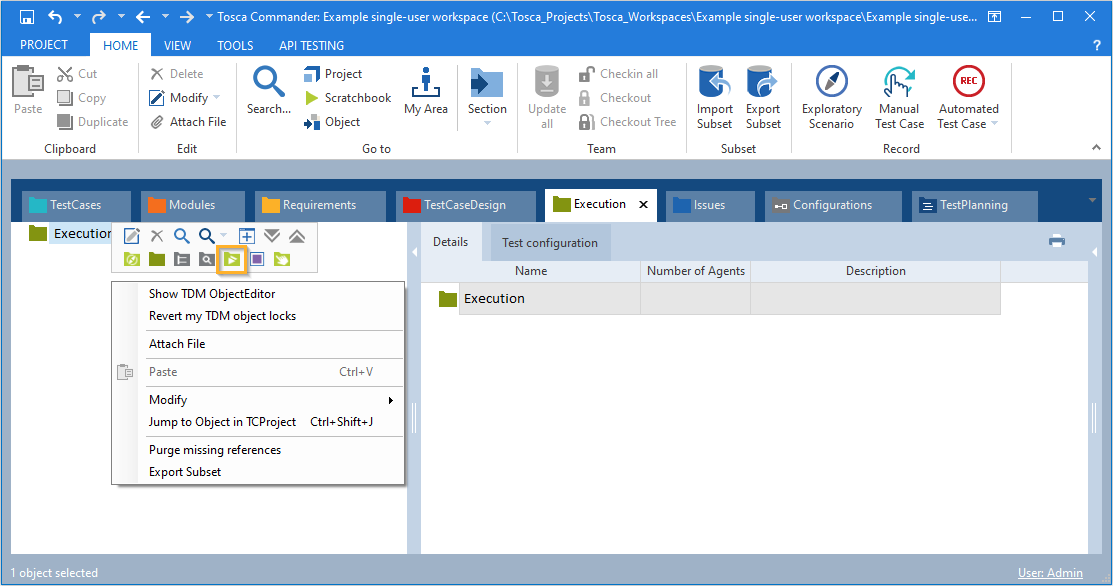Click Attach File in the Edit group
Viewport: 1113px width, 586px height.
tap(188, 122)
